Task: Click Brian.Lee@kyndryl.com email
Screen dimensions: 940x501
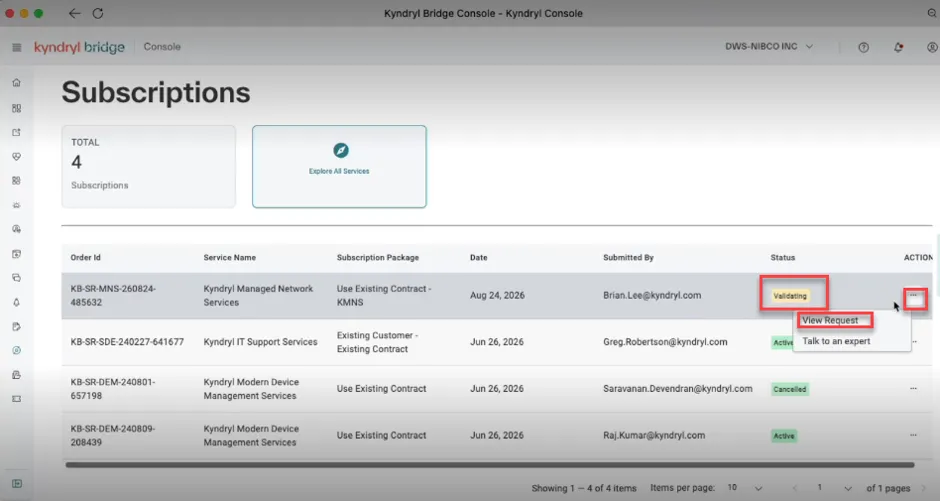Action: click(x=652, y=295)
